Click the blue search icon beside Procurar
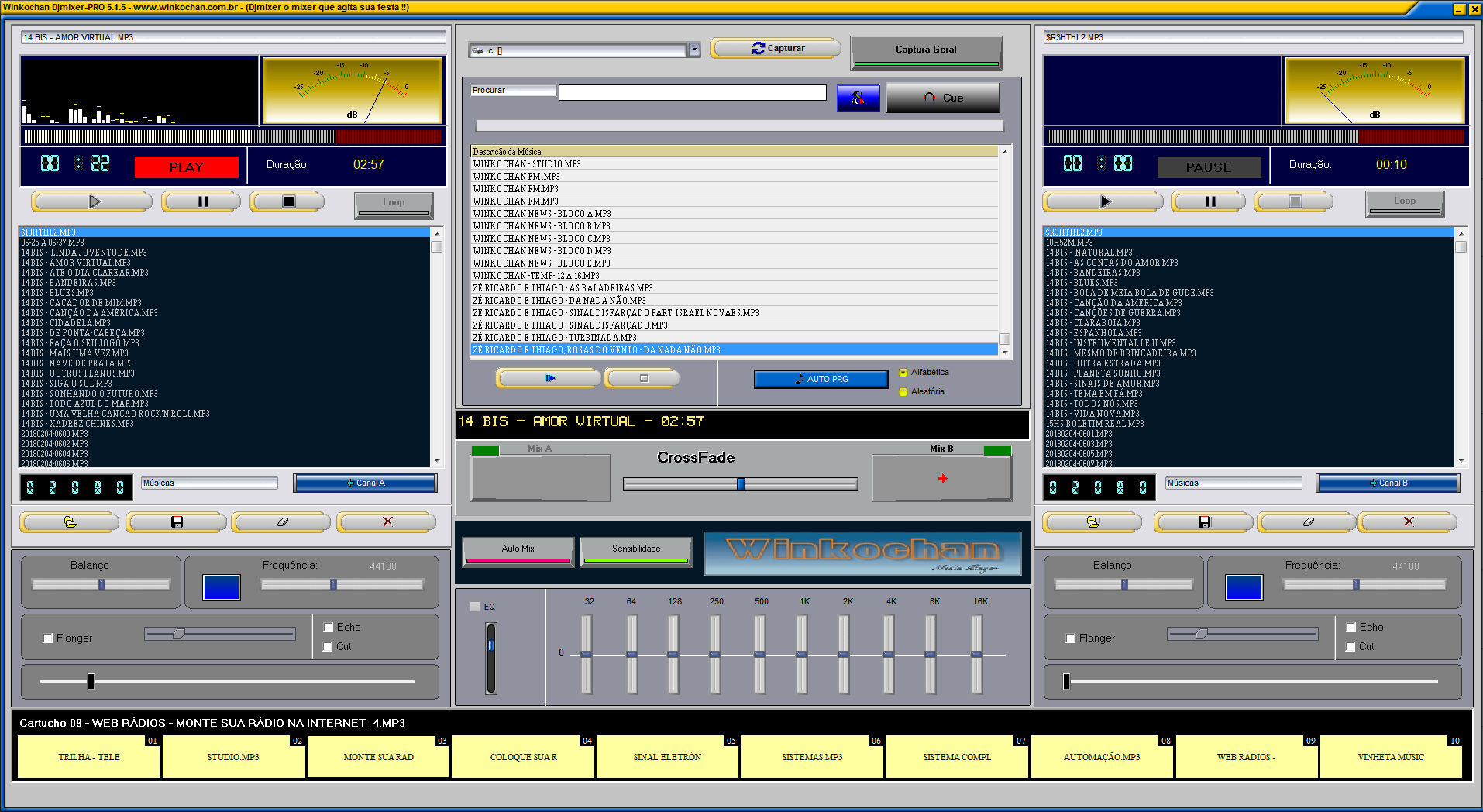The image size is (1483, 812). pos(858,98)
